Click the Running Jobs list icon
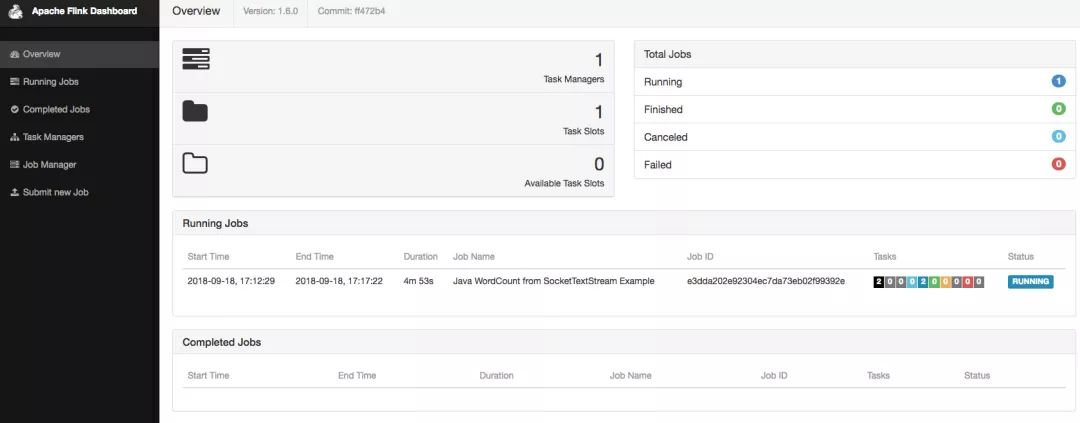 14,82
